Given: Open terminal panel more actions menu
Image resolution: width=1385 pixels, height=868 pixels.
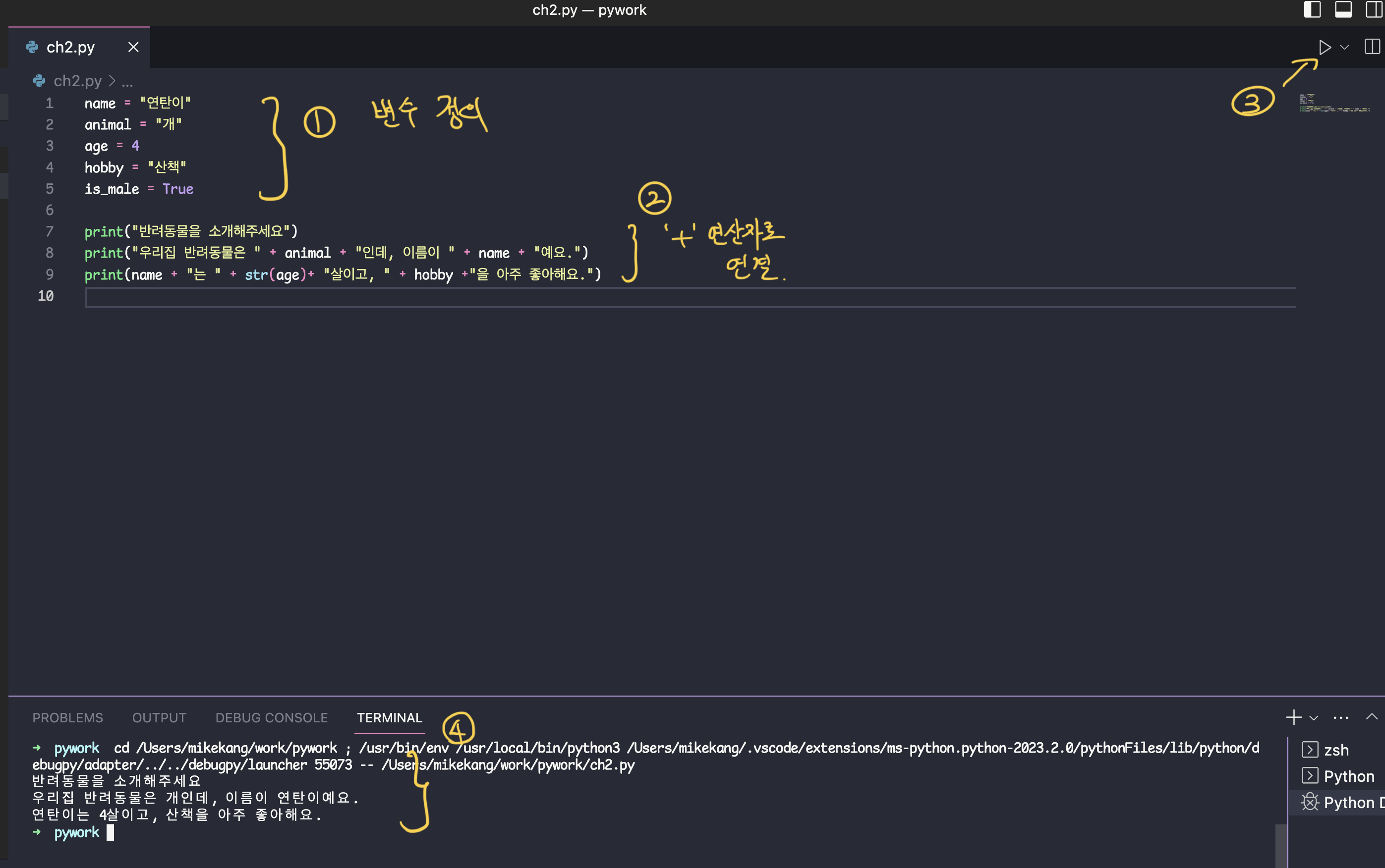Looking at the screenshot, I should (1341, 717).
